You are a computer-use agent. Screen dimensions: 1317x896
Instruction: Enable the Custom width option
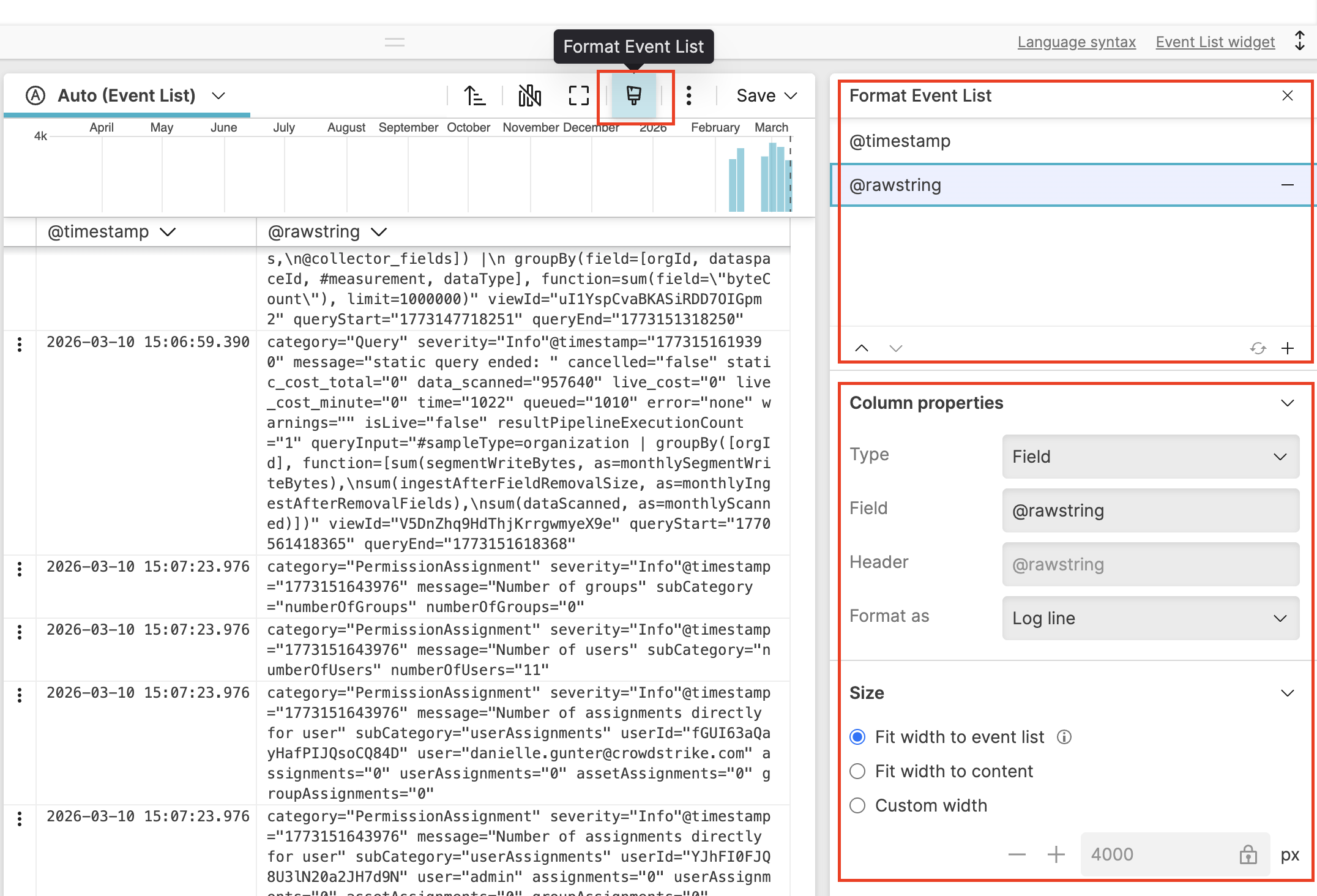[857, 805]
